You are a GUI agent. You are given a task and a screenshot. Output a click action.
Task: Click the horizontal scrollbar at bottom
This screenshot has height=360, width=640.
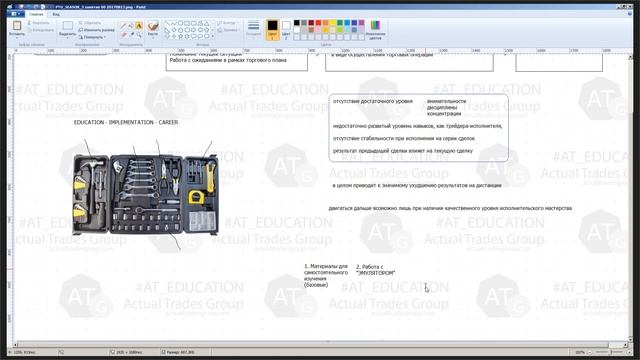[313, 345]
